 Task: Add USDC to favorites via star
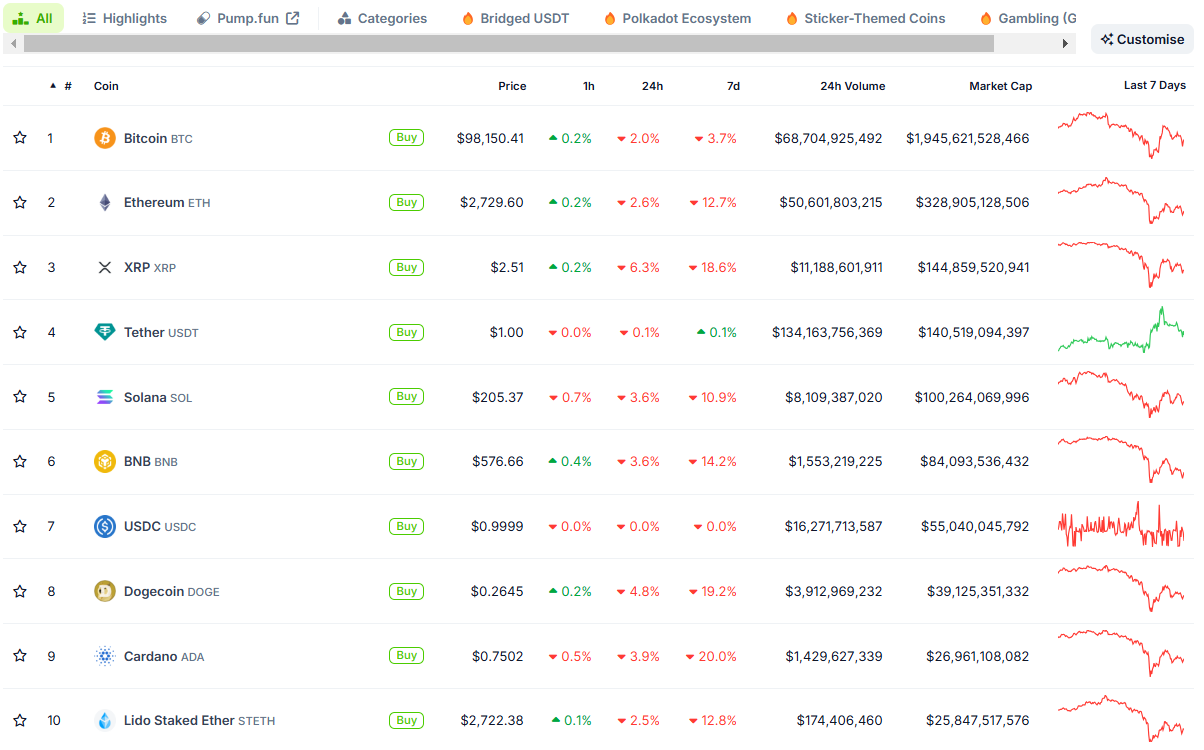click(x=20, y=526)
